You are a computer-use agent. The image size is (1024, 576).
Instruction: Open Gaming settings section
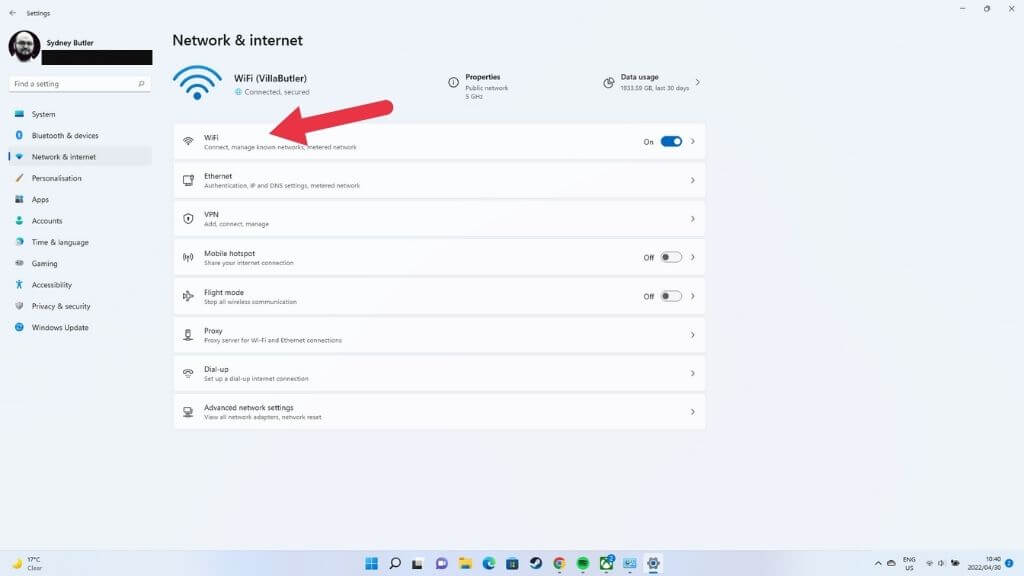pos(80,263)
